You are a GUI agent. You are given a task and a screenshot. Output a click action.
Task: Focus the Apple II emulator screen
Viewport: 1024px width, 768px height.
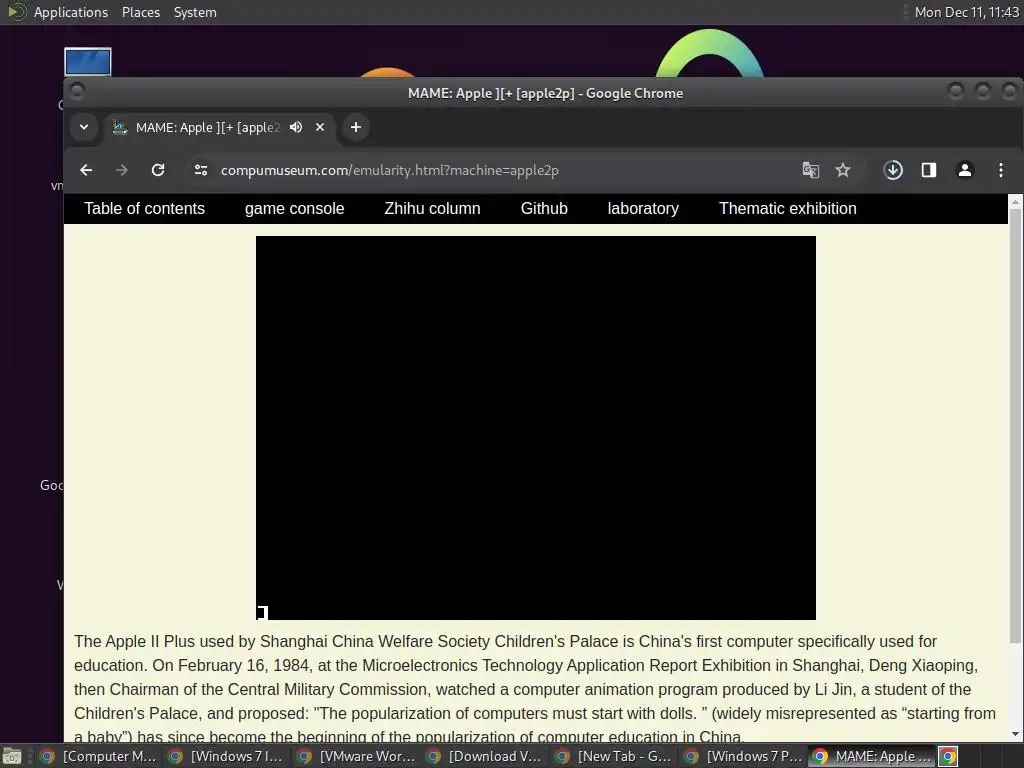[536, 428]
